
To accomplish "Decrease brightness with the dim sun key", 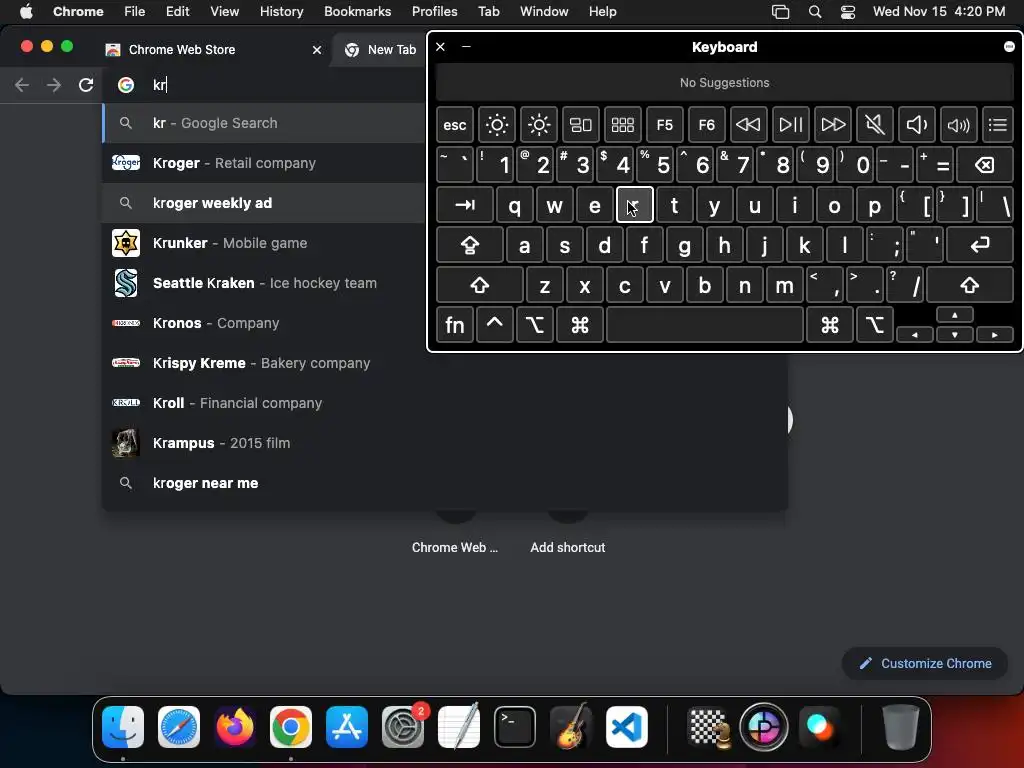I will [496, 125].
